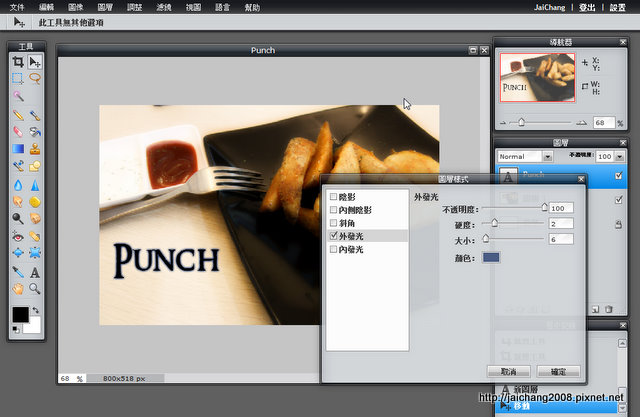Select the Burn tool

(35, 219)
